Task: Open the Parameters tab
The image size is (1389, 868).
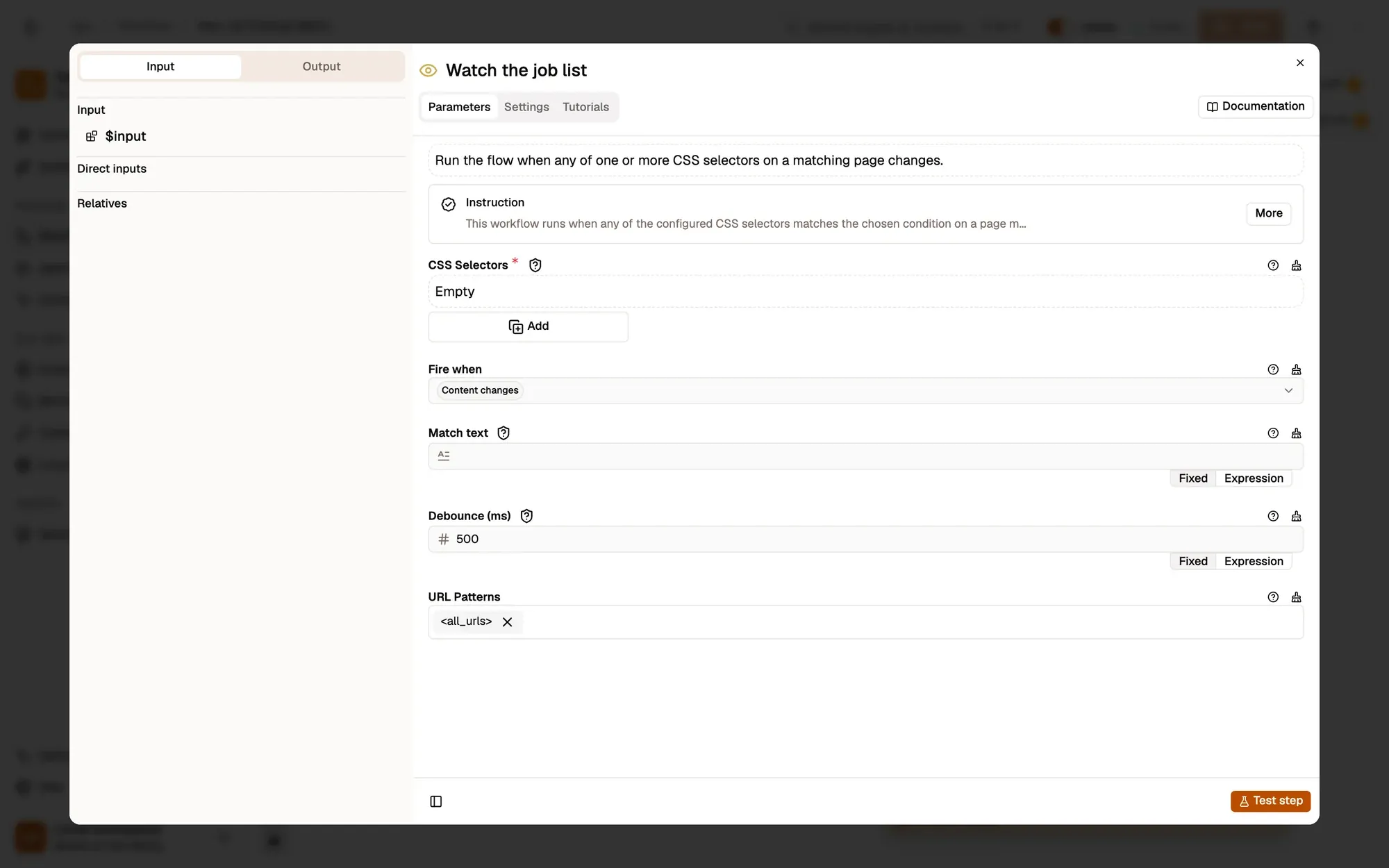Action: point(459,107)
